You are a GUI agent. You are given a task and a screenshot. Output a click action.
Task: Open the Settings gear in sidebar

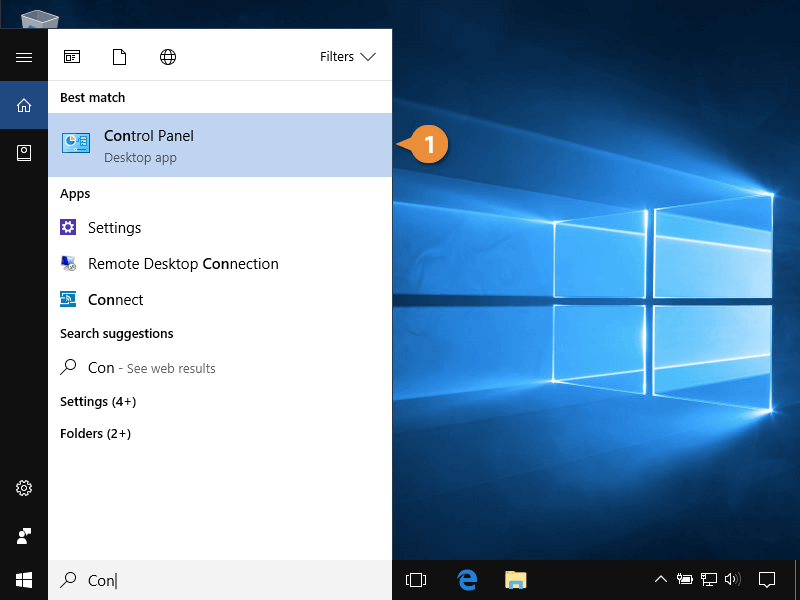point(24,488)
